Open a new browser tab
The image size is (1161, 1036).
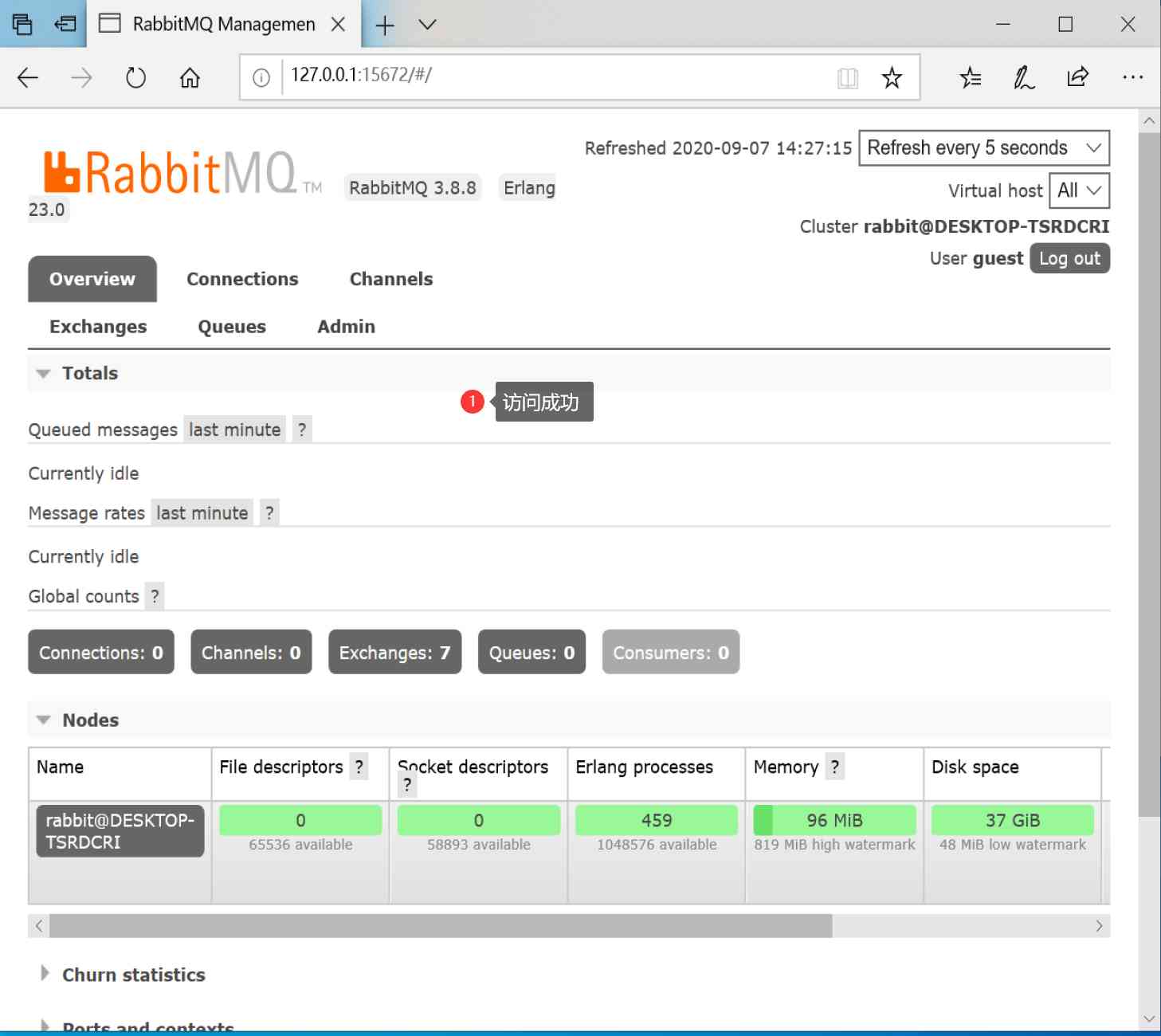tap(385, 25)
